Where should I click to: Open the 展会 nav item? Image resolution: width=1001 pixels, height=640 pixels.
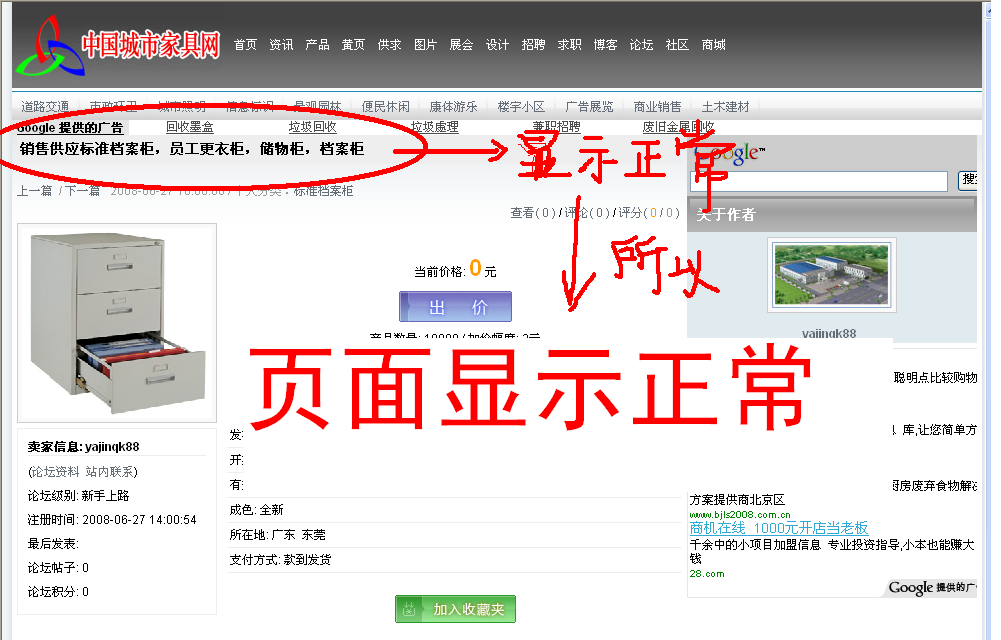(461, 45)
